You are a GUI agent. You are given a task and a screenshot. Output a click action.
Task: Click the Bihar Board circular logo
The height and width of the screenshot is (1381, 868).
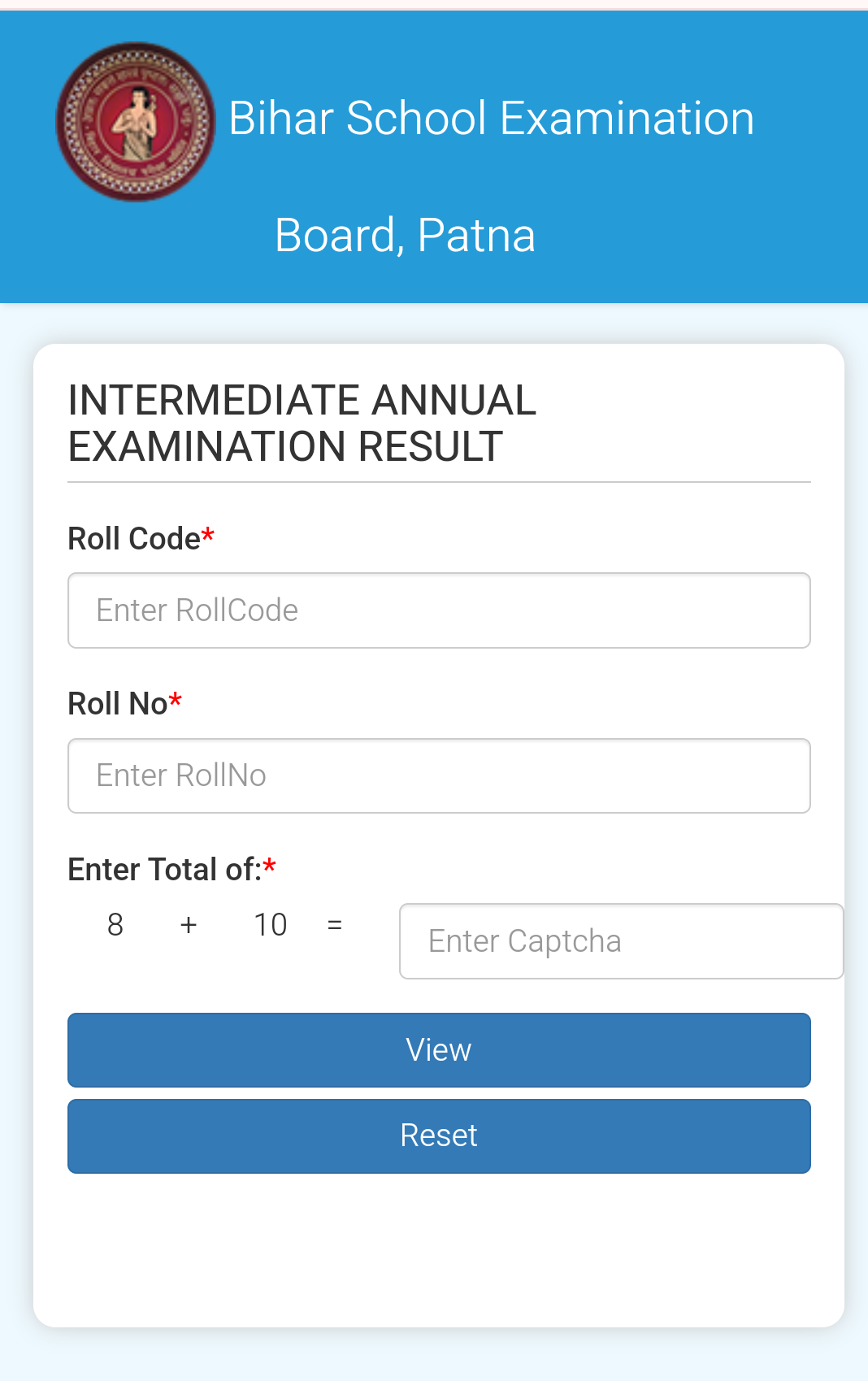click(136, 122)
